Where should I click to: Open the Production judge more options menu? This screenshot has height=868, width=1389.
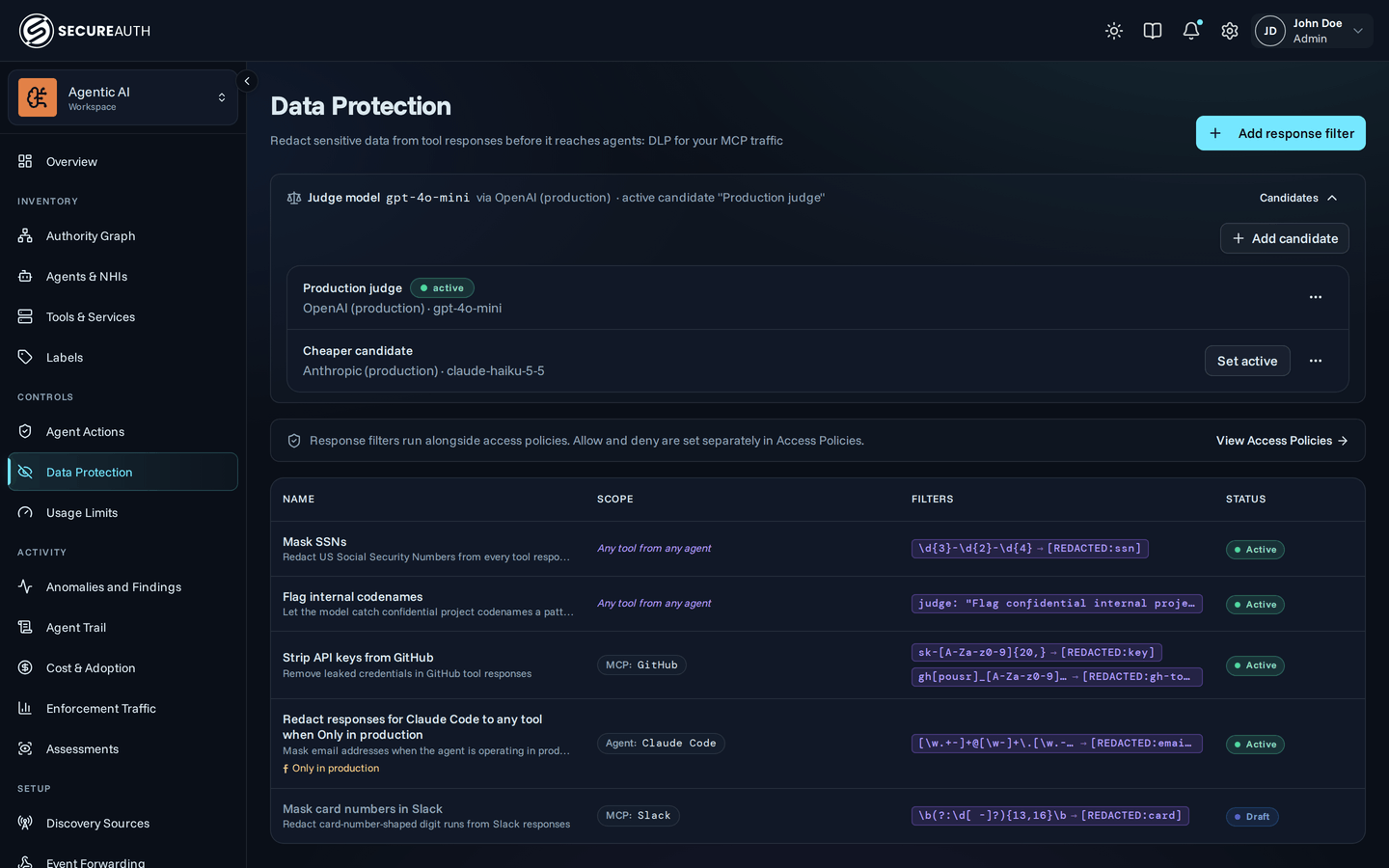click(x=1316, y=297)
